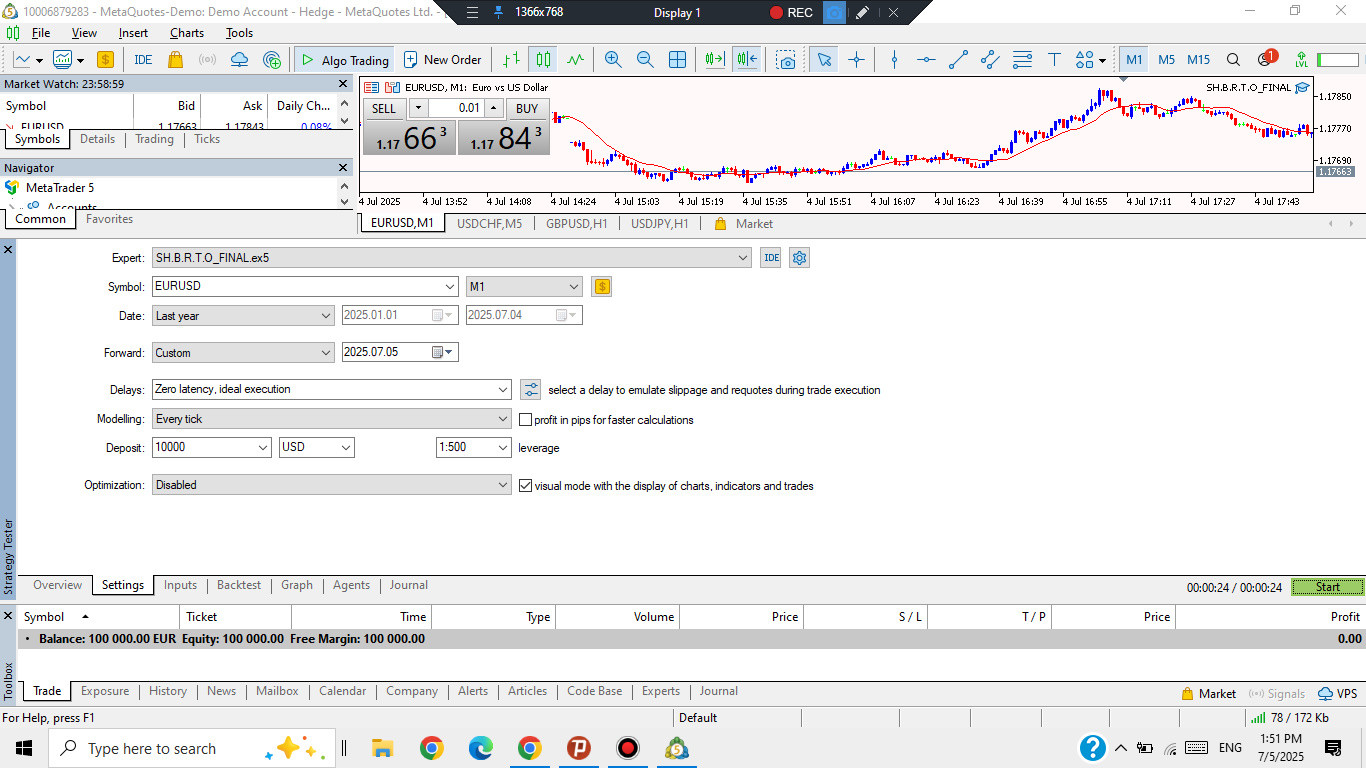This screenshot has height=768, width=1366.
Task: Switch chart to line chart mode
Action: click(x=575, y=60)
